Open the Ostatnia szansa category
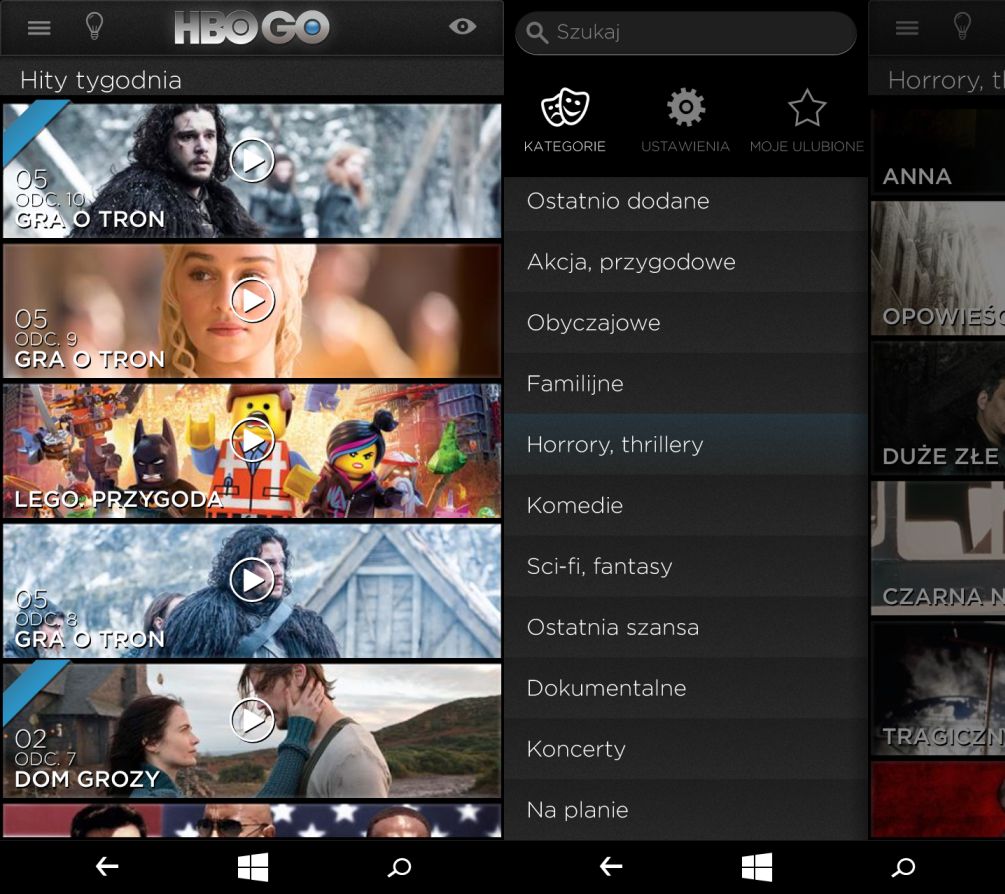This screenshot has width=1005, height=894. pyautogui.click(x=686, y=627)
